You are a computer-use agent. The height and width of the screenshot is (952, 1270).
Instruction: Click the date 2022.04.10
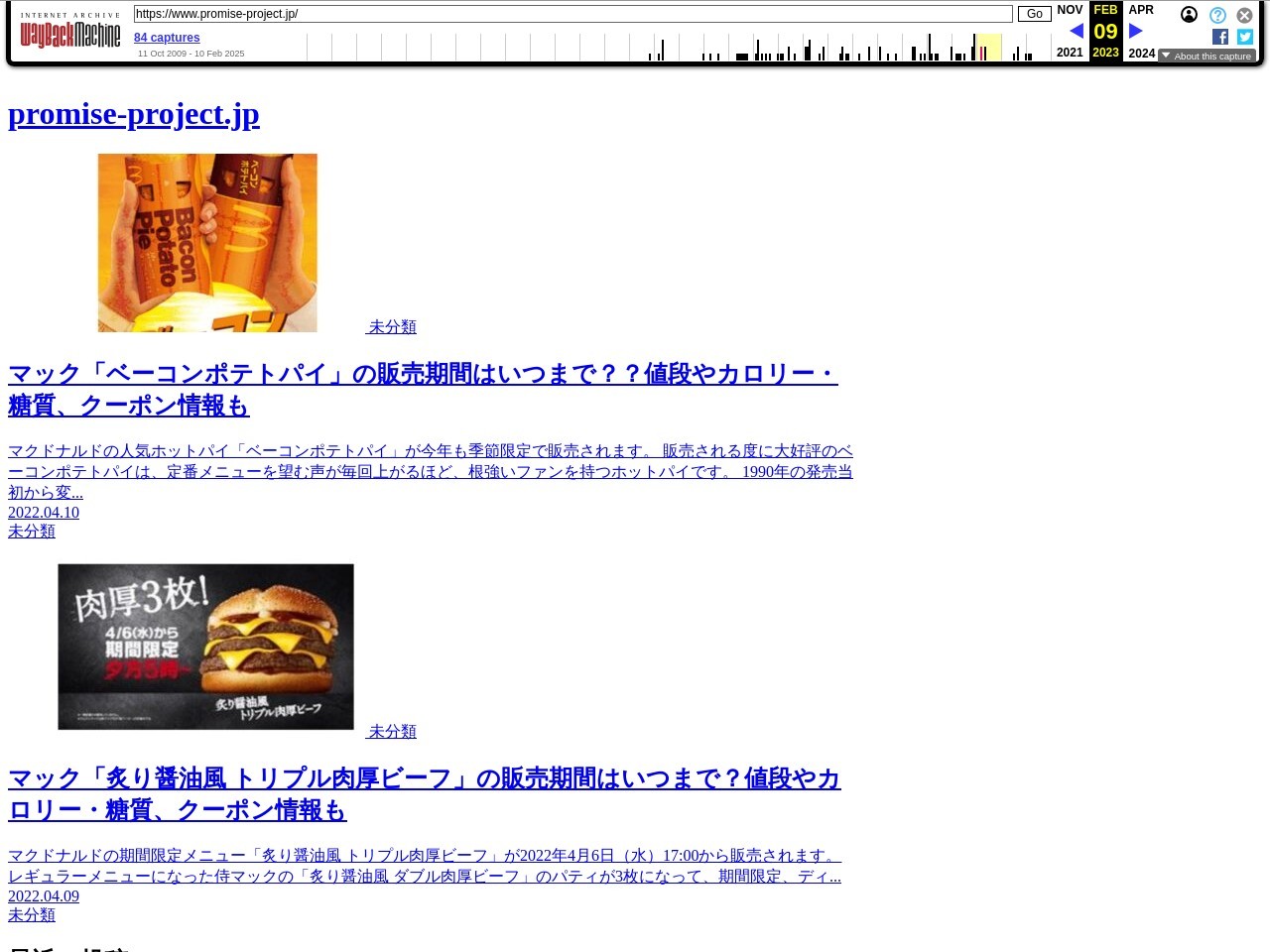(x=44, y=513)
